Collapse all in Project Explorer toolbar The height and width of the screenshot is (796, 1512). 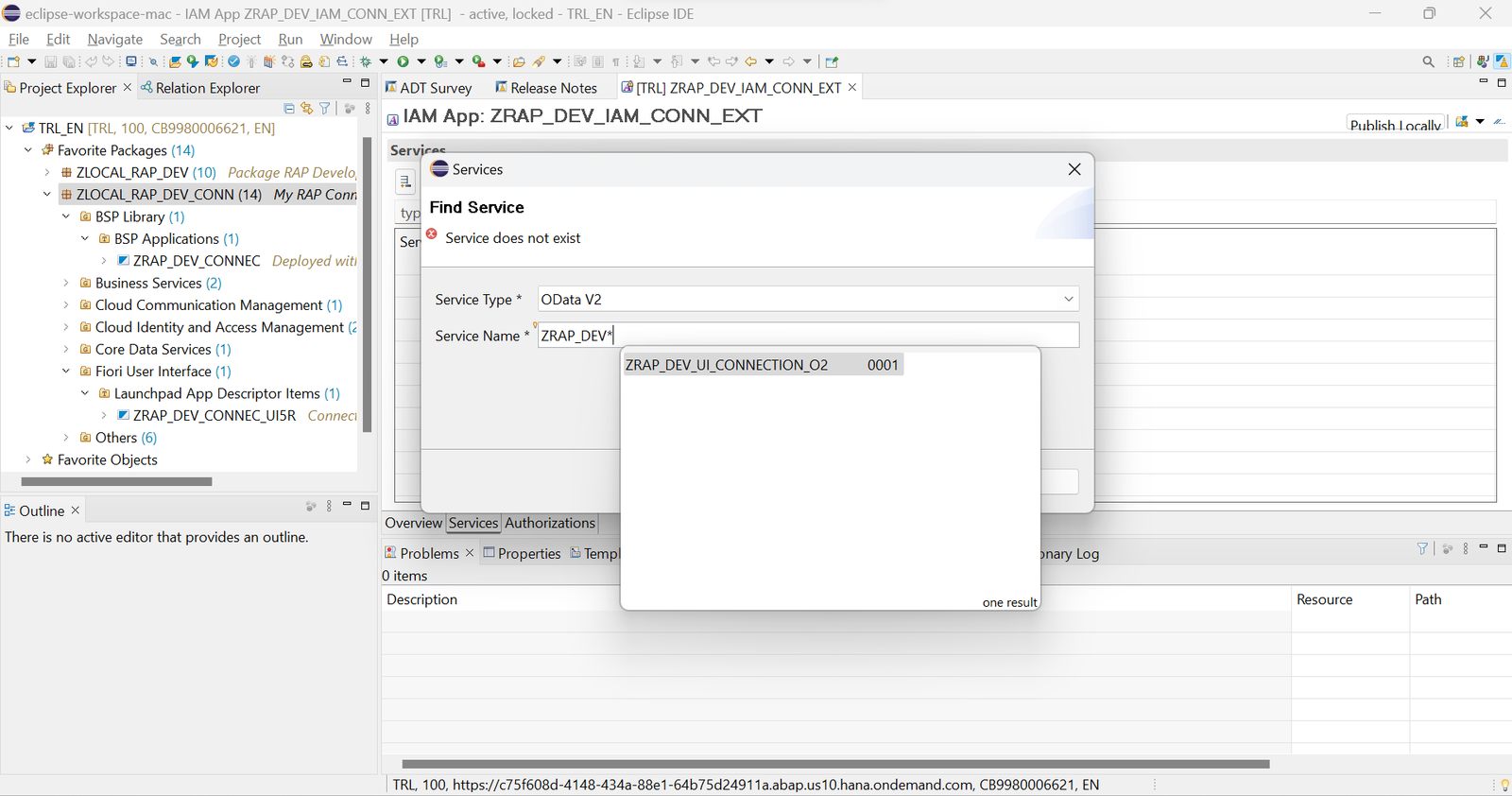tap(289, 109)
